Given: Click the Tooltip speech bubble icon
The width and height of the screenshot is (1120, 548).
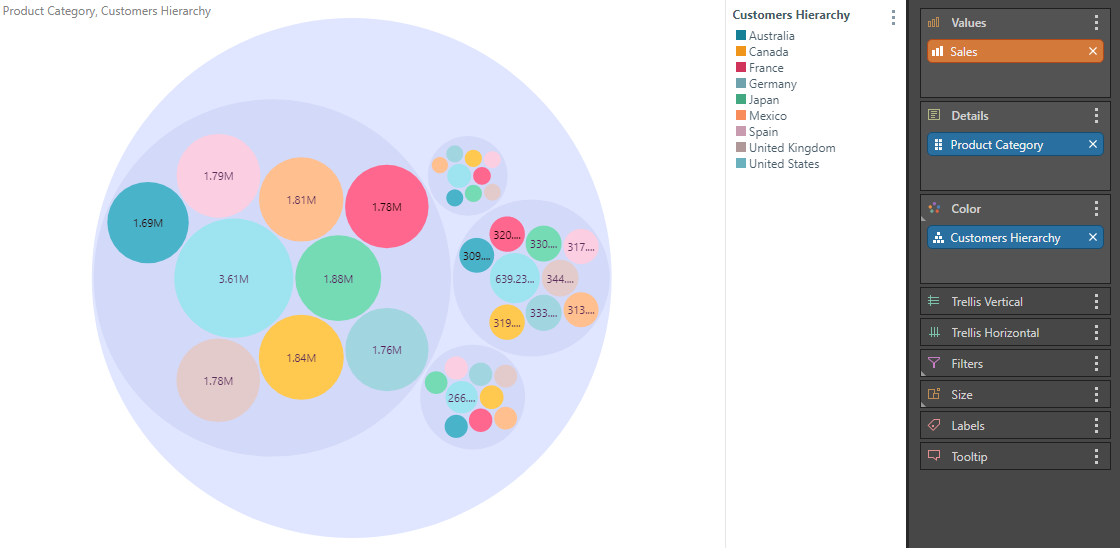Looking at the screenshot, I should click(934, 457).
